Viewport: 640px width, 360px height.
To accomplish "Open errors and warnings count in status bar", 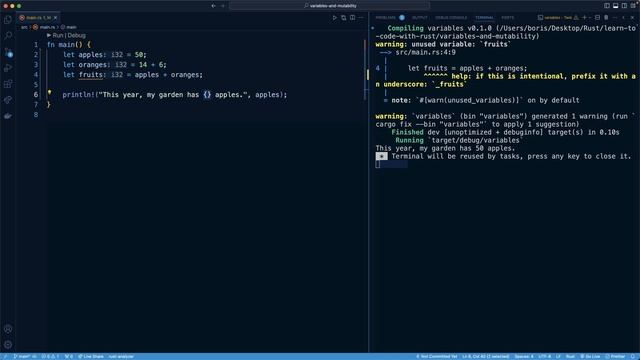I will [50, 356].
